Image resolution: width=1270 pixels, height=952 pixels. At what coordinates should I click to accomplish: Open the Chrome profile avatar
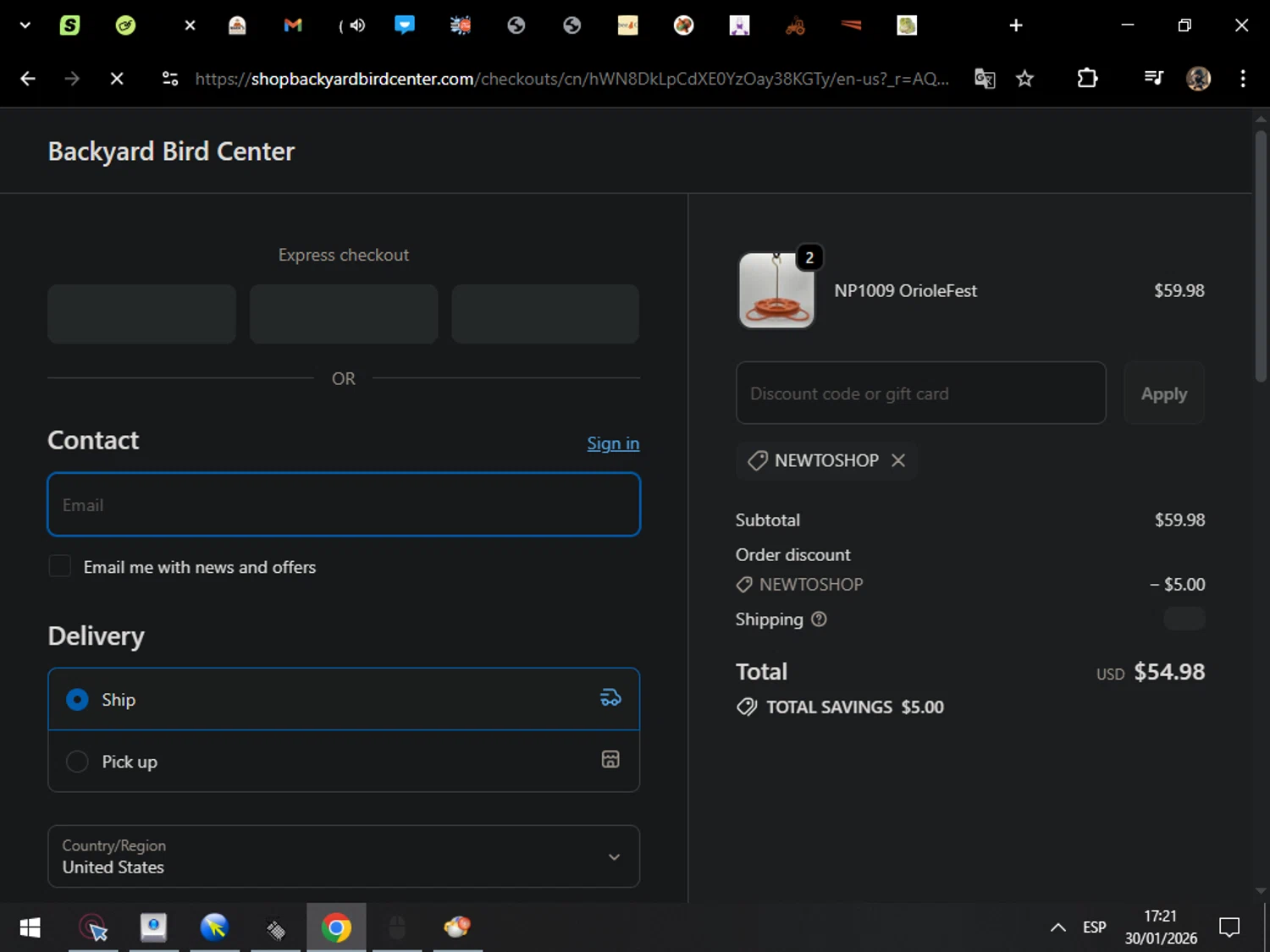point(1198,79)
